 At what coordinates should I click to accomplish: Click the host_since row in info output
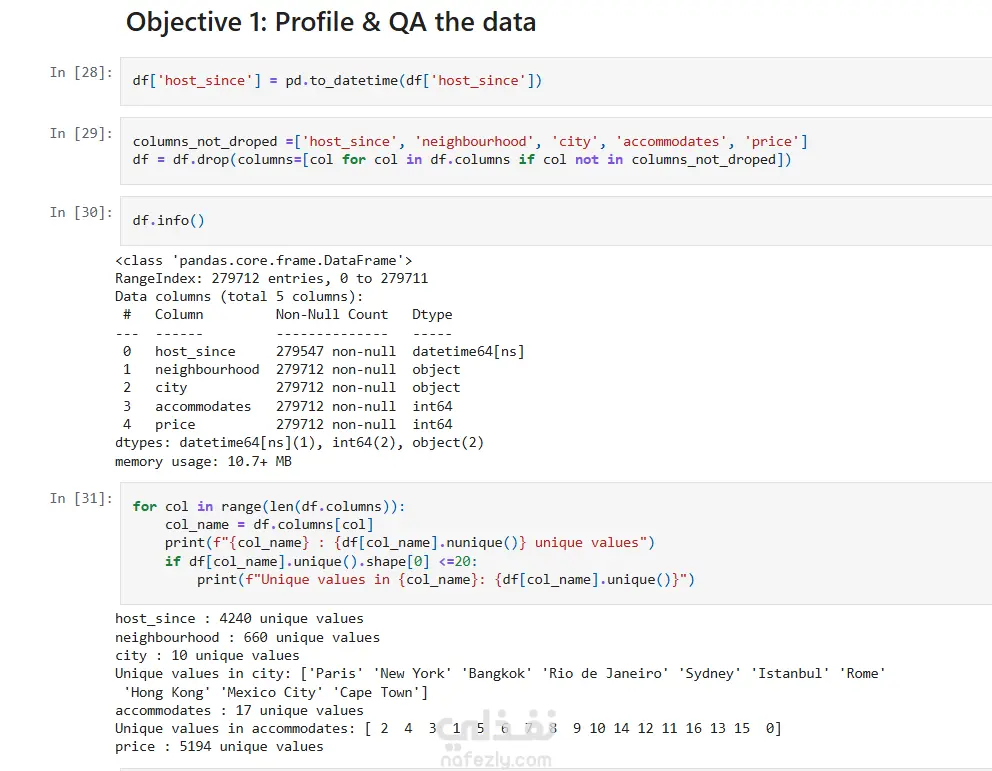point(320,352)
